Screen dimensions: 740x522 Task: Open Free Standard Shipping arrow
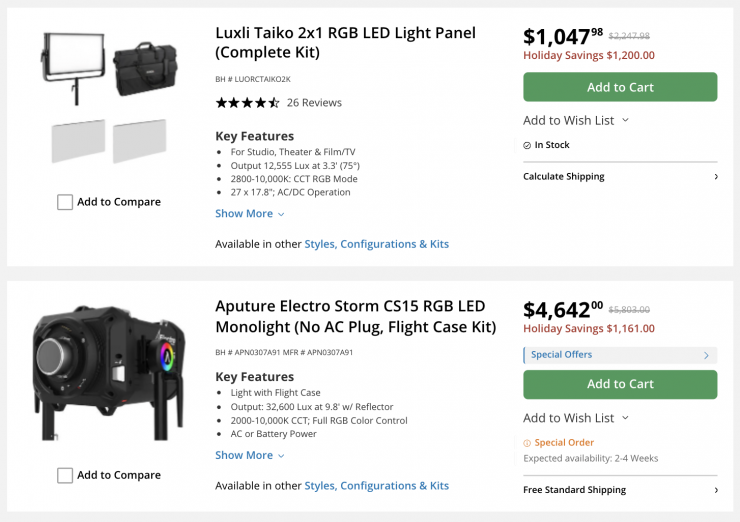[x=715, y=490]
